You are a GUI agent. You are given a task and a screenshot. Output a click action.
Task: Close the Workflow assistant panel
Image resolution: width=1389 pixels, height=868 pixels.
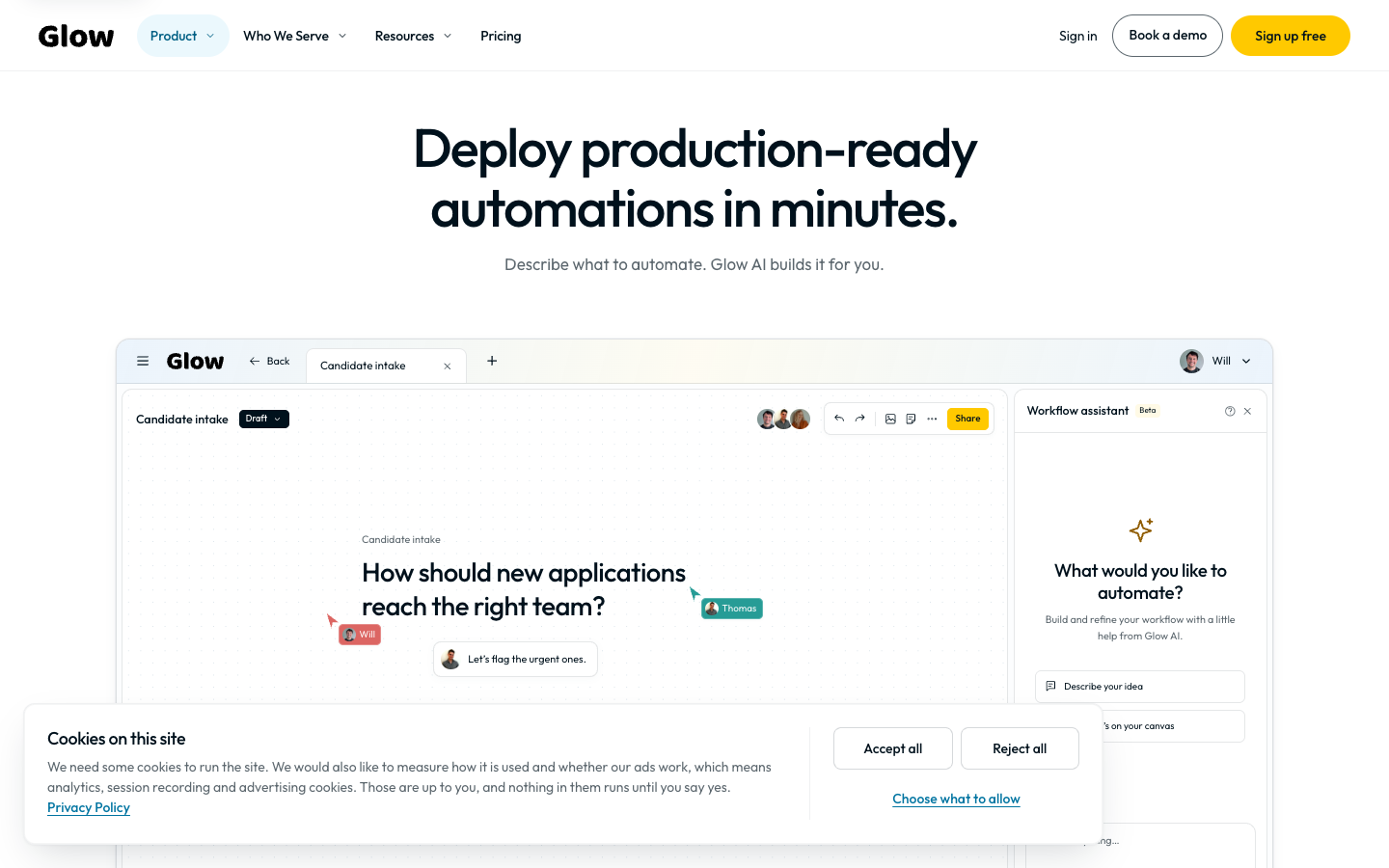click(x=1247, y=411)
